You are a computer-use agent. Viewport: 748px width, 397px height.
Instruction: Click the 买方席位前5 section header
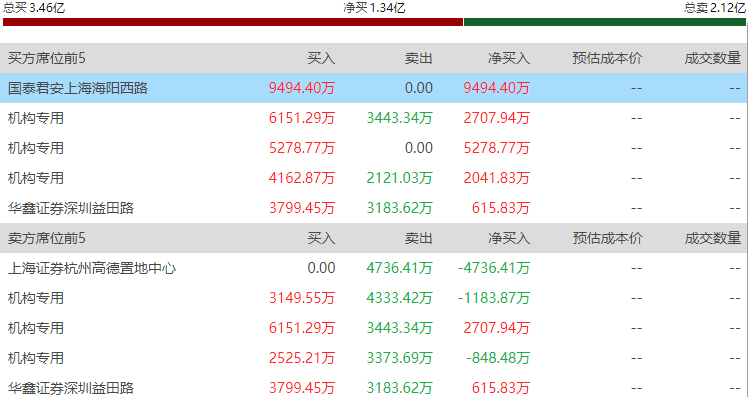47,58
